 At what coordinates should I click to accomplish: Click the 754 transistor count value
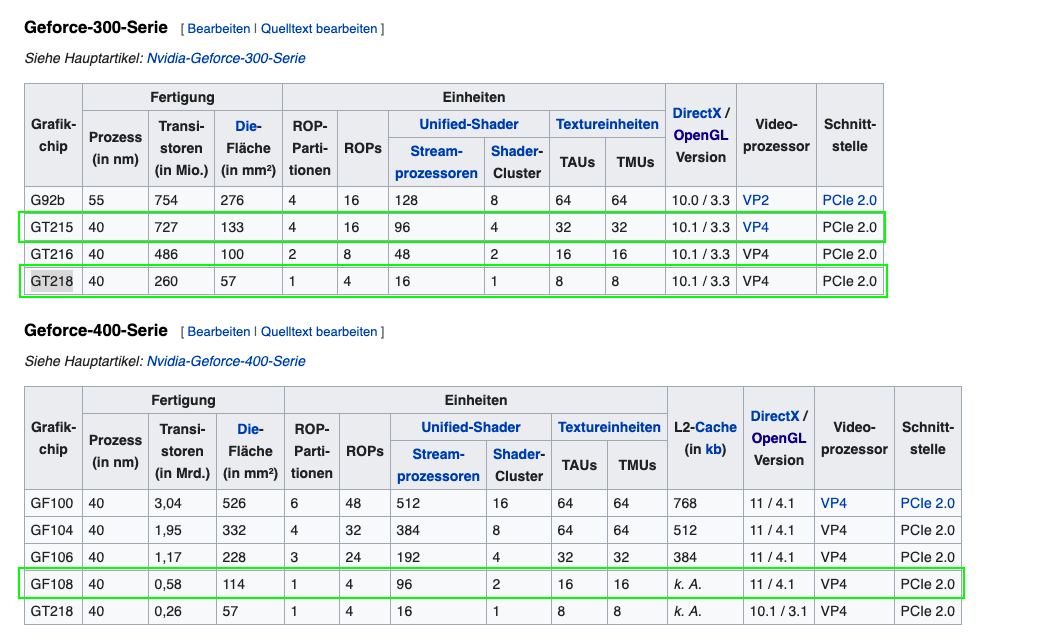coord(166,200)
